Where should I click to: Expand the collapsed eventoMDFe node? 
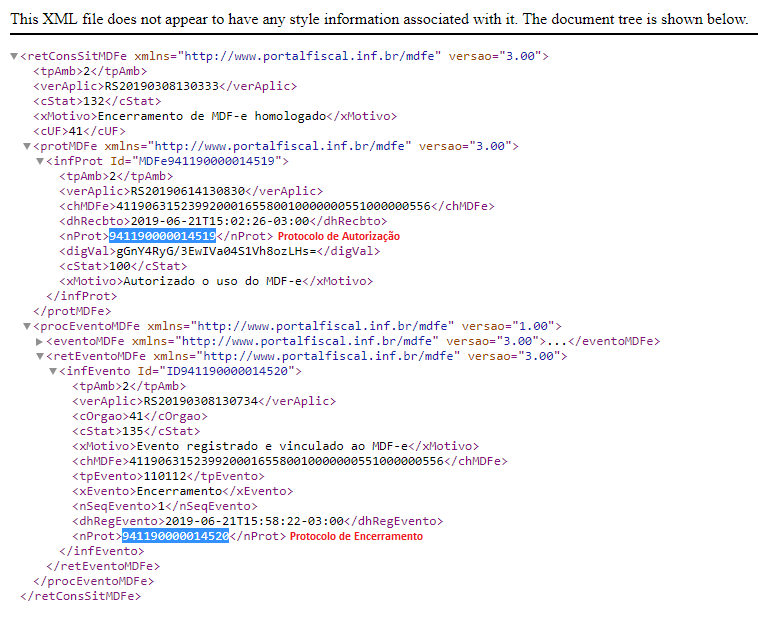click(x=40, y=341)
